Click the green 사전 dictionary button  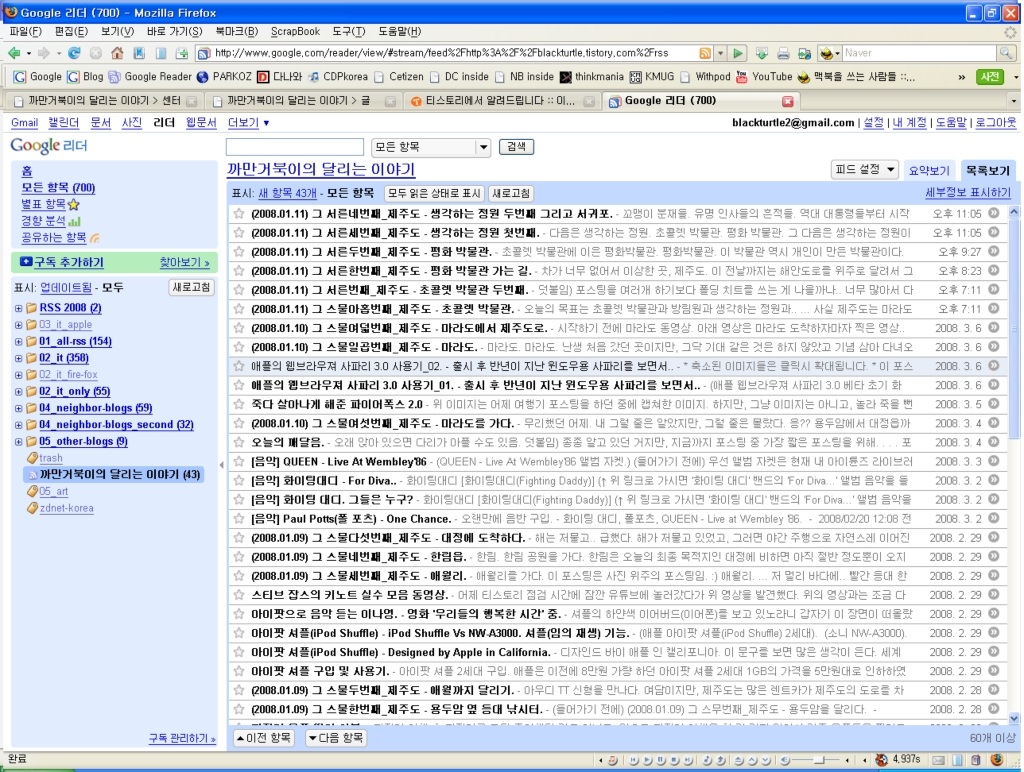(989, 76)
